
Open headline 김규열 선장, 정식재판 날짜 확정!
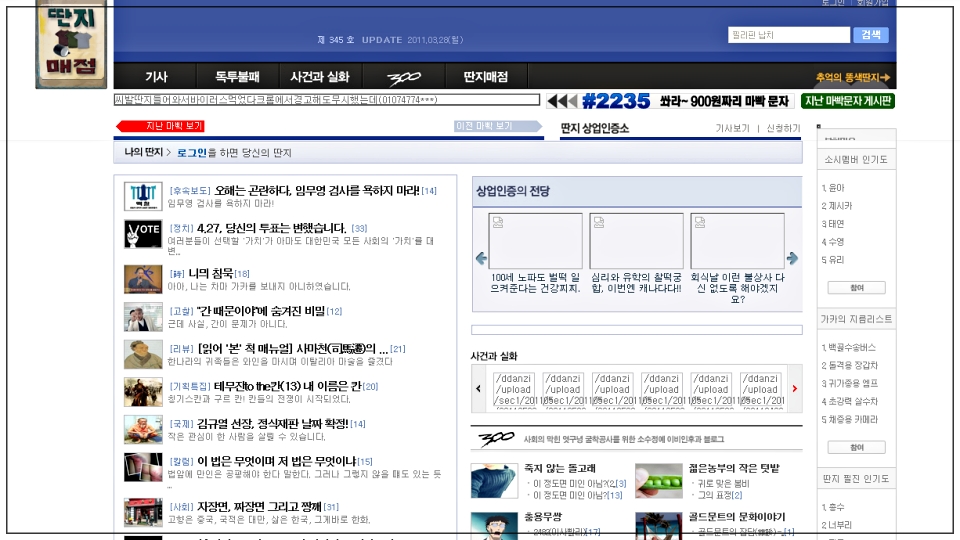pos(272,424)
